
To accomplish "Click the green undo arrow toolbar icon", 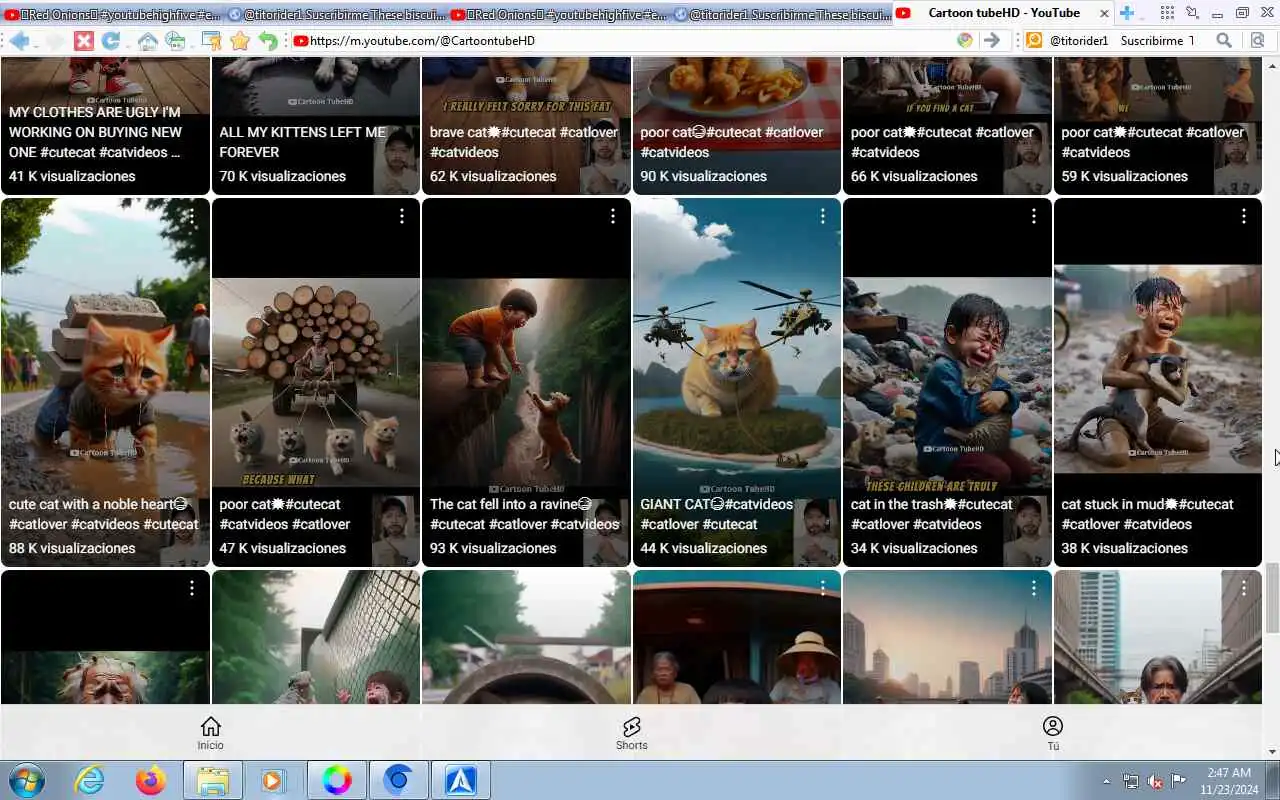I will (268, 41).
